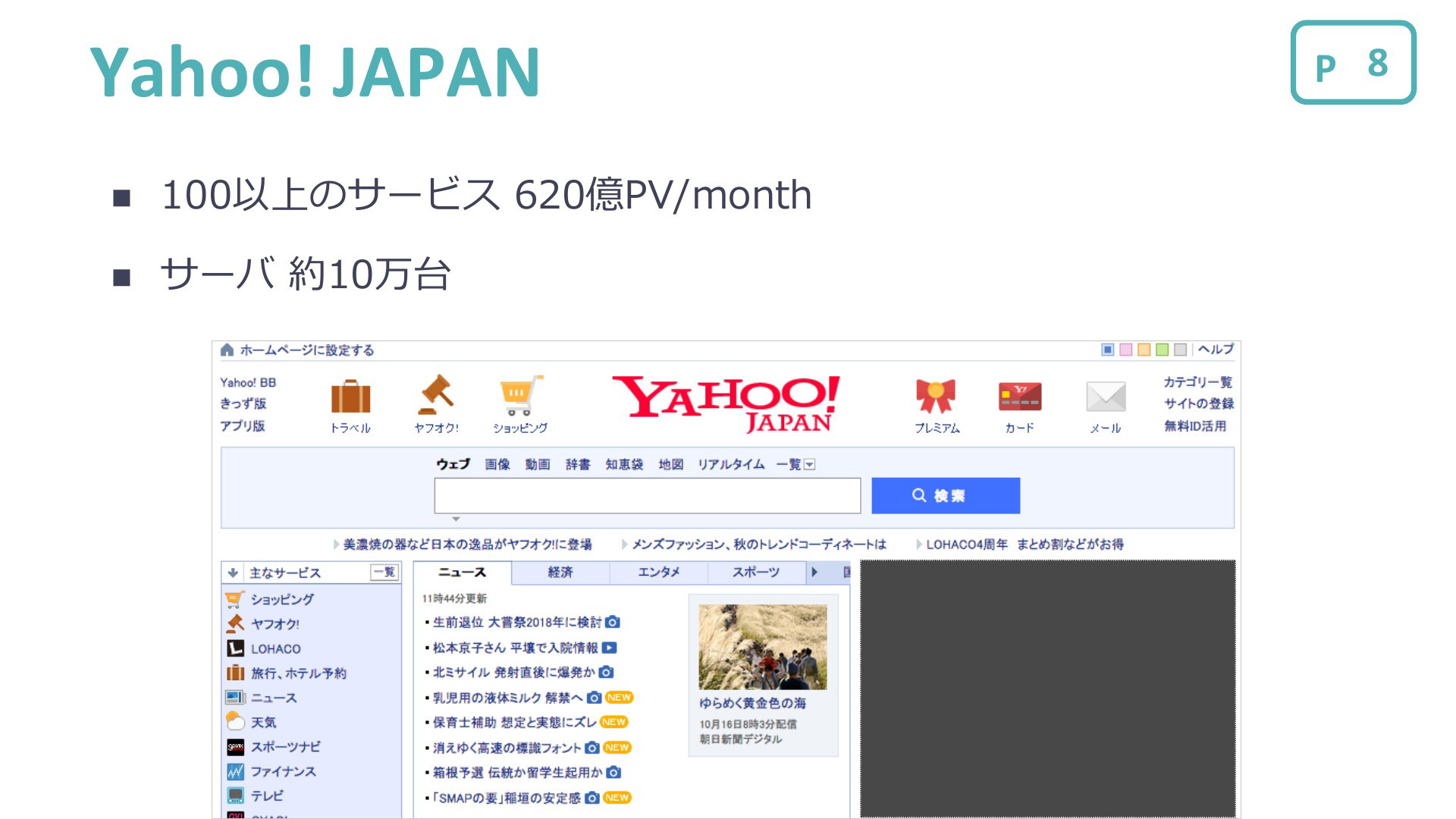Open the 無料ID活用 link
Screen dimensions: 1456x819
pos(1195,425)
